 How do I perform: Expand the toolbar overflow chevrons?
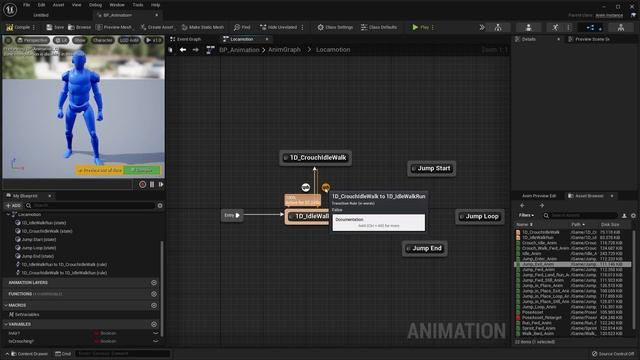[482, 27]
